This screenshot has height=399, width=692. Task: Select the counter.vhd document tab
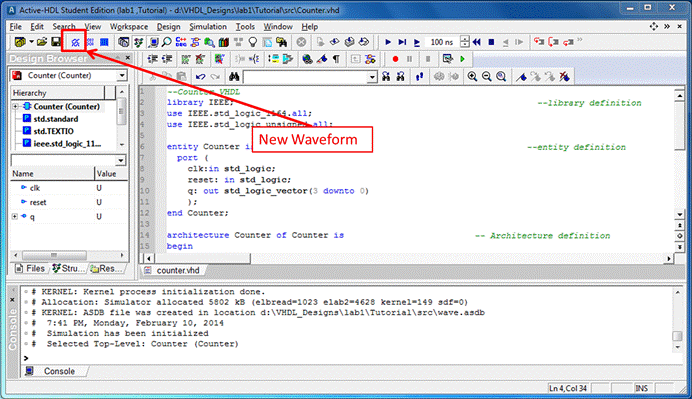pos(173,270)
